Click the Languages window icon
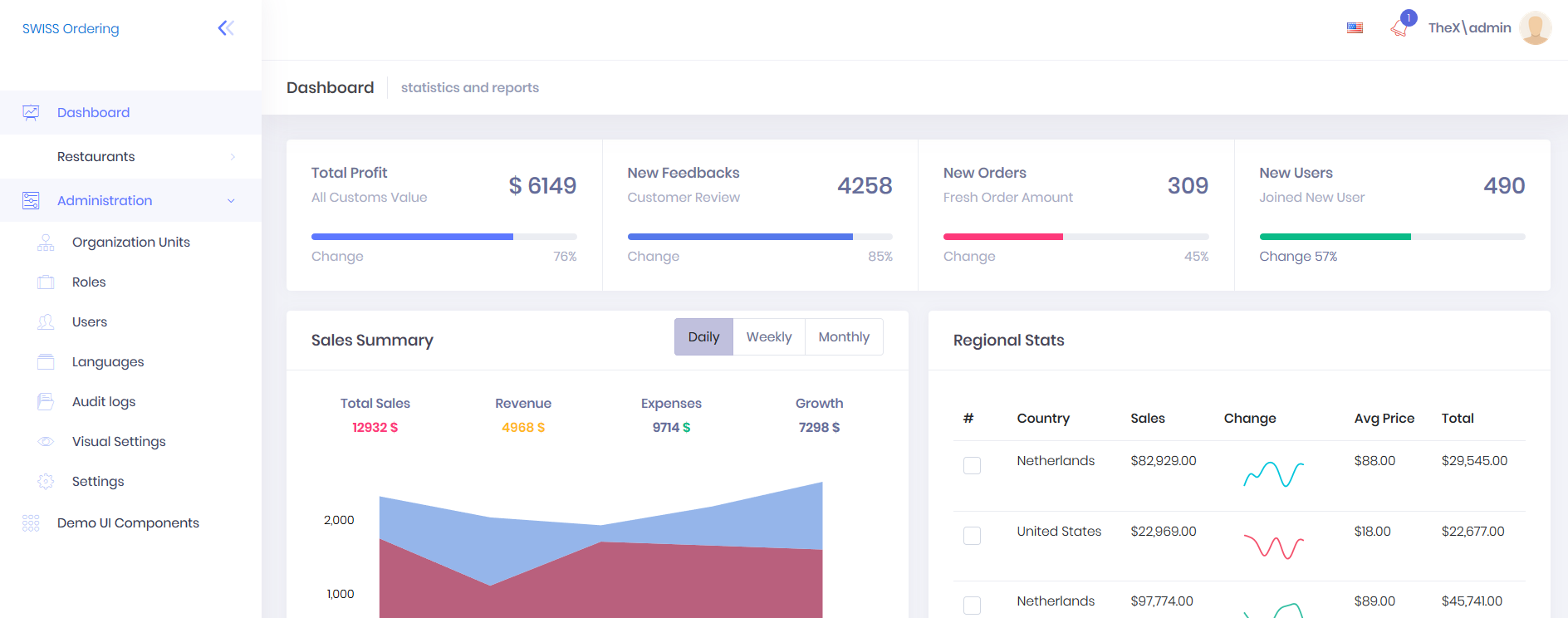 point(46,362)
